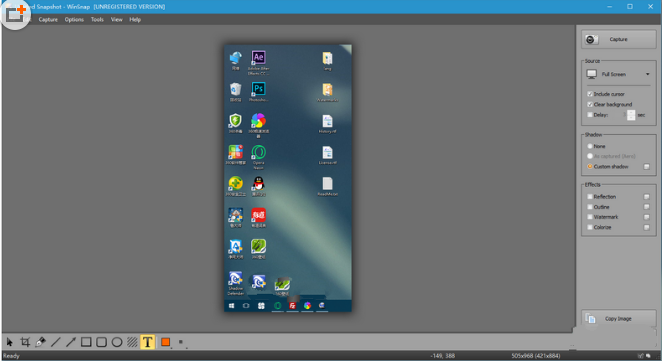Open the line width size selector
The image size is (662, 361).
coord(181,342)
